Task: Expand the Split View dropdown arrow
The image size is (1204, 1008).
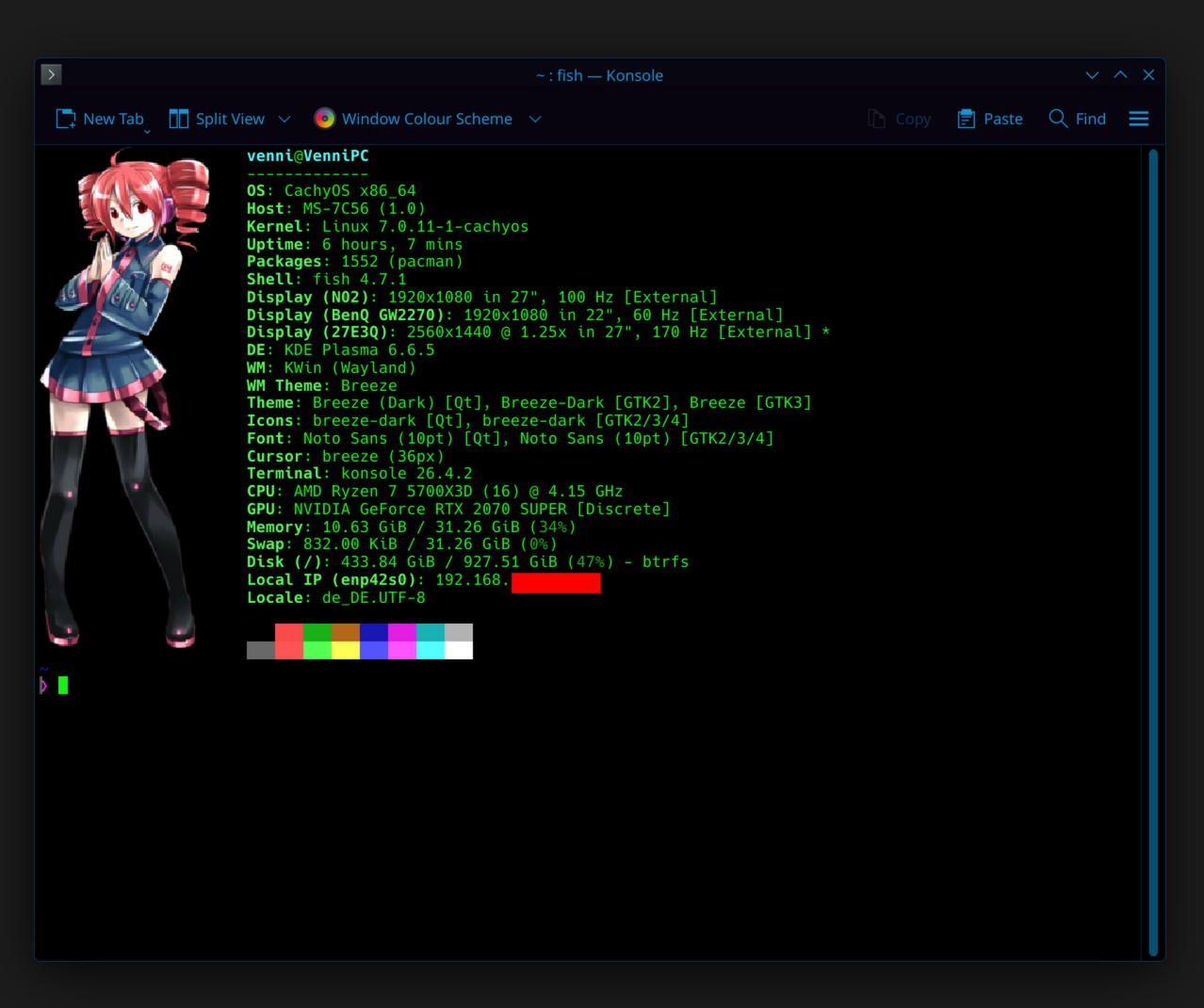Action: [x=285, y=119]
